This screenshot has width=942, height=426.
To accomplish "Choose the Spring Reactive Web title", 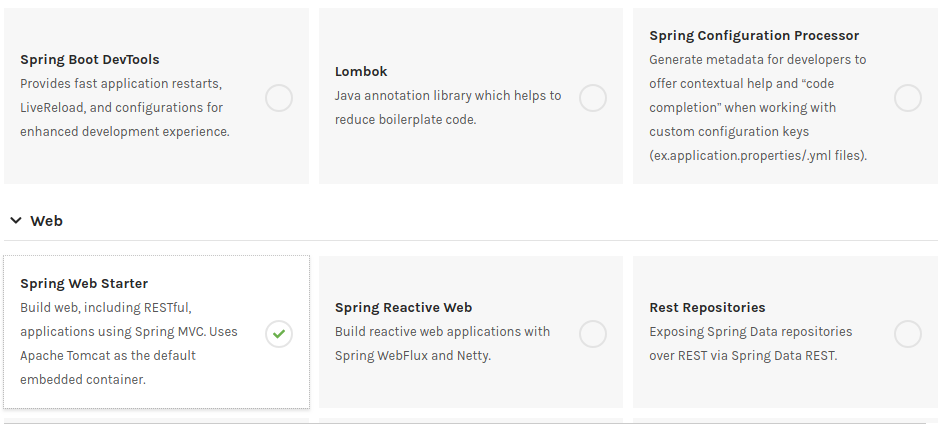I will pos(403,308).
